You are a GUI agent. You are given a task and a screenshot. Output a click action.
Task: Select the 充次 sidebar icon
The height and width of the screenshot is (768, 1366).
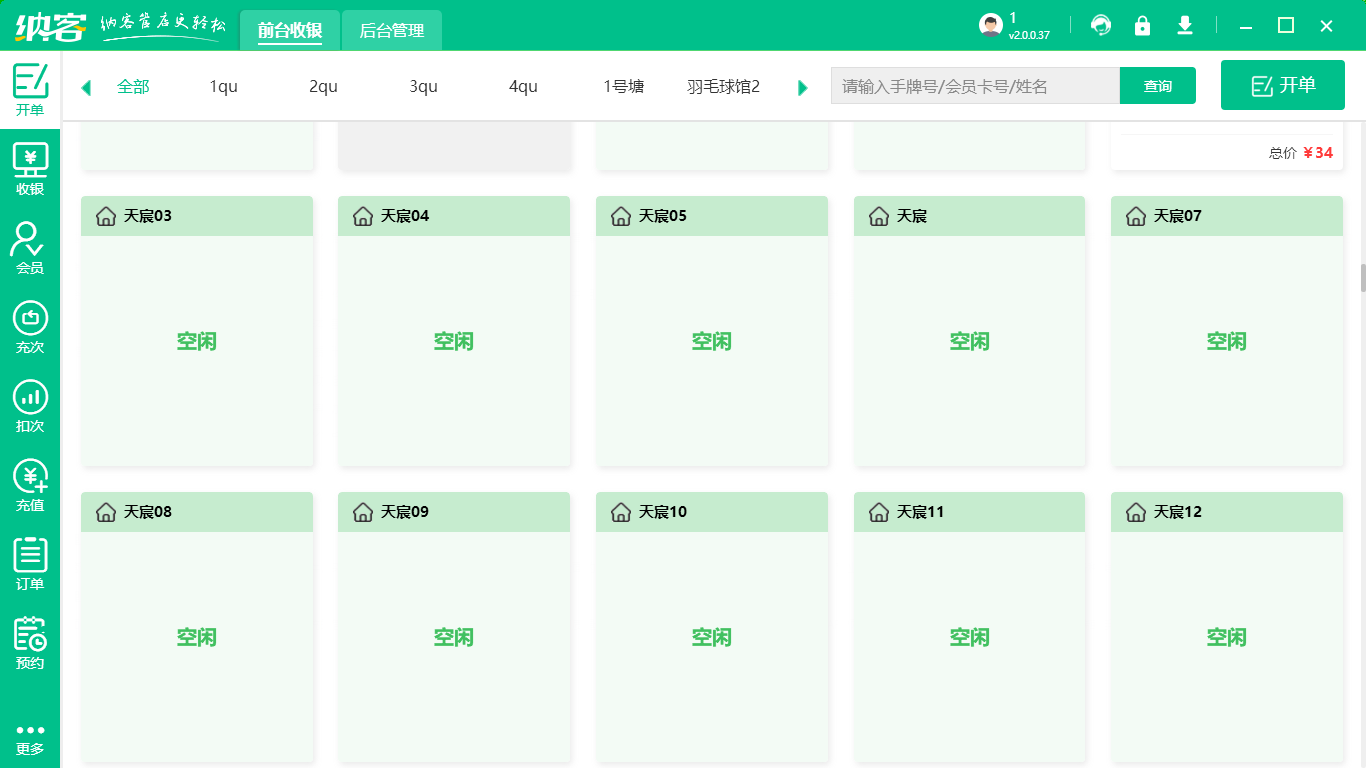point(30,327)
